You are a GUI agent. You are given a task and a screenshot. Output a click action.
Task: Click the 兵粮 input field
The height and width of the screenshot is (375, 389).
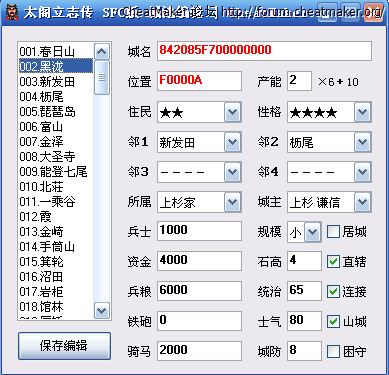tap(199, 291)
